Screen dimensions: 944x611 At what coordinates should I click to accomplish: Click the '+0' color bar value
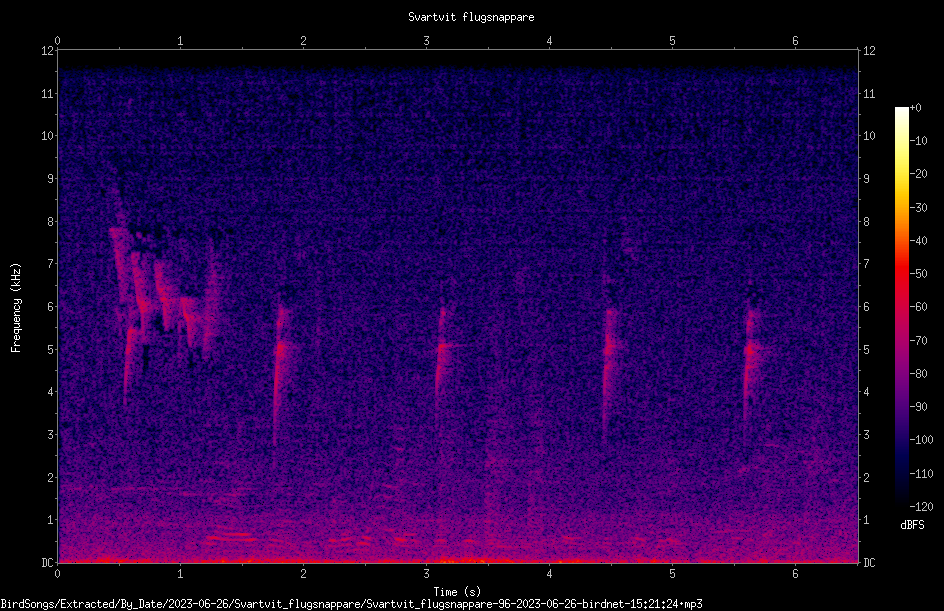[916, 108]
